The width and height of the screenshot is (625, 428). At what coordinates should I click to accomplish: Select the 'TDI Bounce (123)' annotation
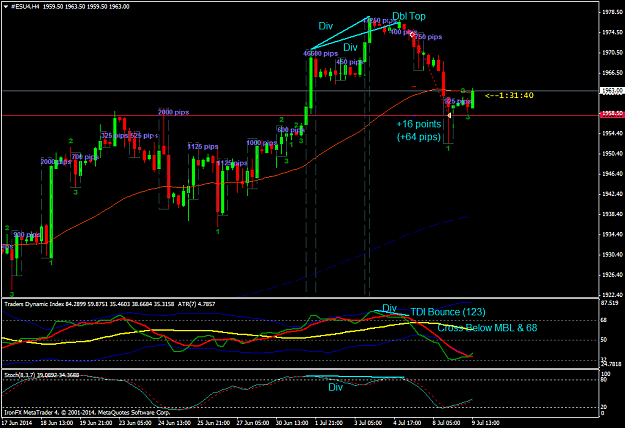pos(448,312)
